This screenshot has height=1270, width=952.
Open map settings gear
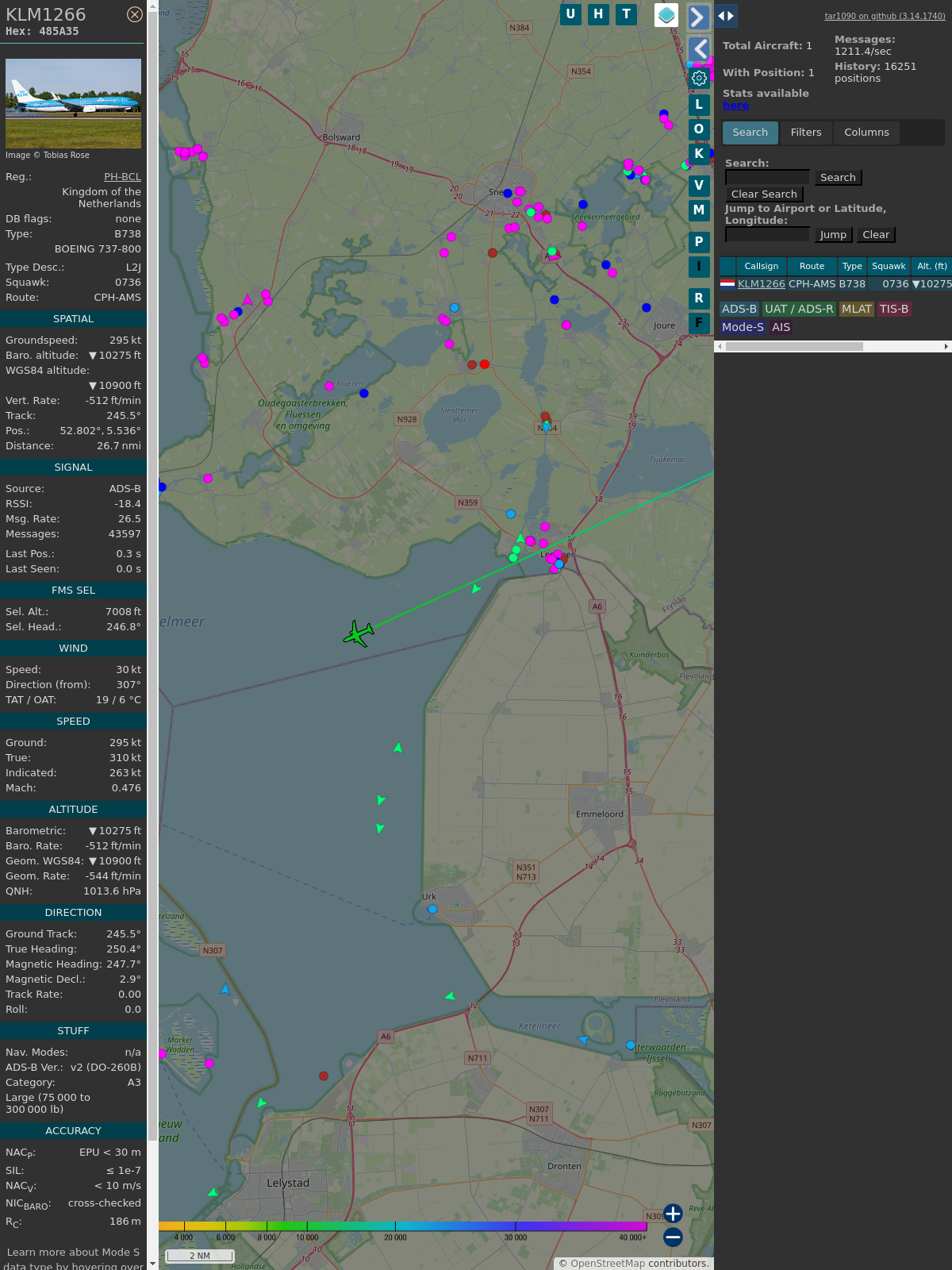(x=699, y=78)
